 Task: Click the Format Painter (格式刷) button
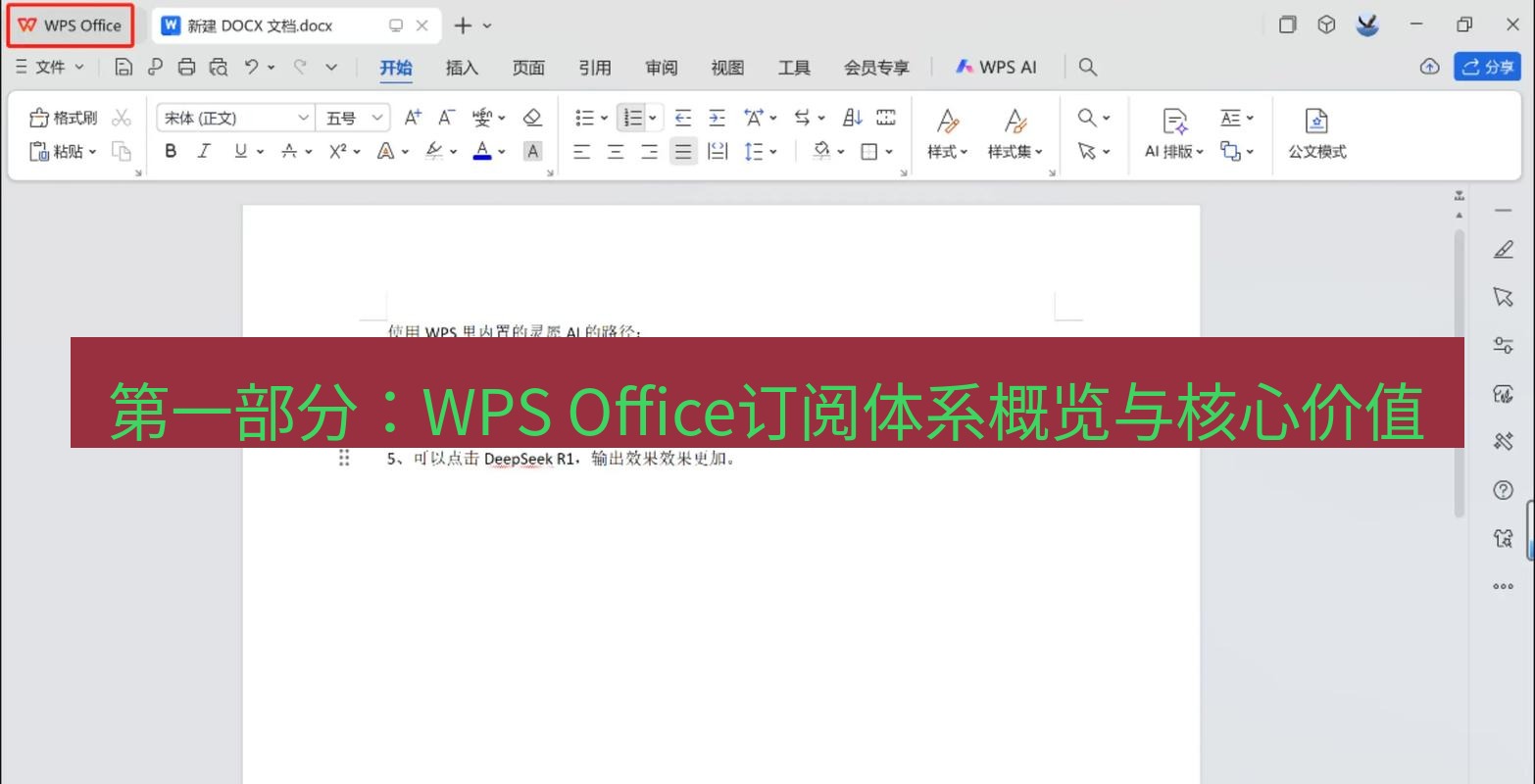pyautogui.click(x=64, y=118)
